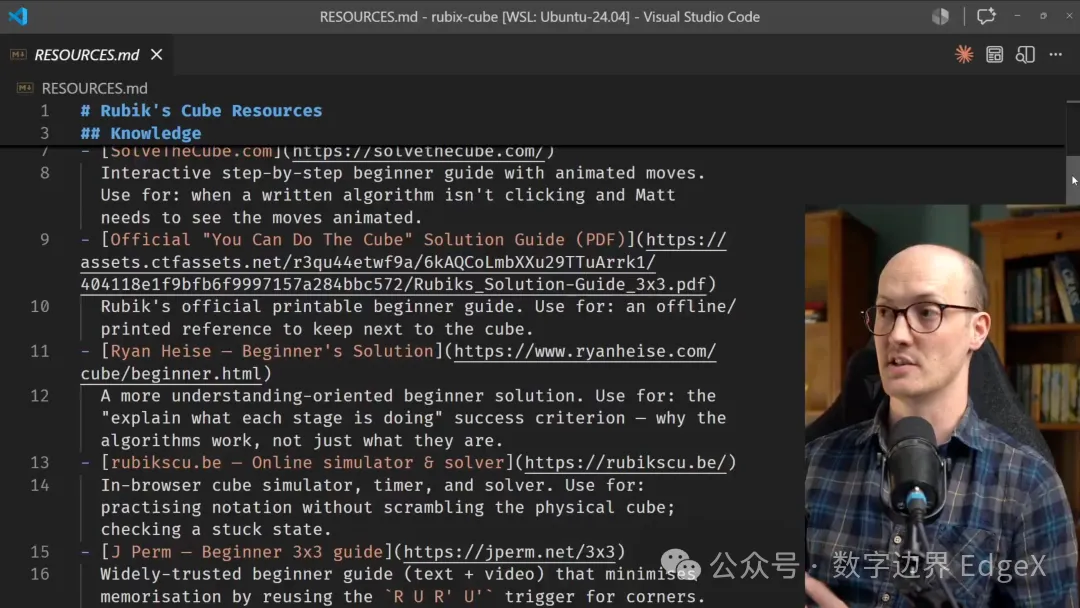The height and width of the screenshot is (608, 1080).
Task: Toggle the chat sparkle icon in title bar
Action: point(986,16)
